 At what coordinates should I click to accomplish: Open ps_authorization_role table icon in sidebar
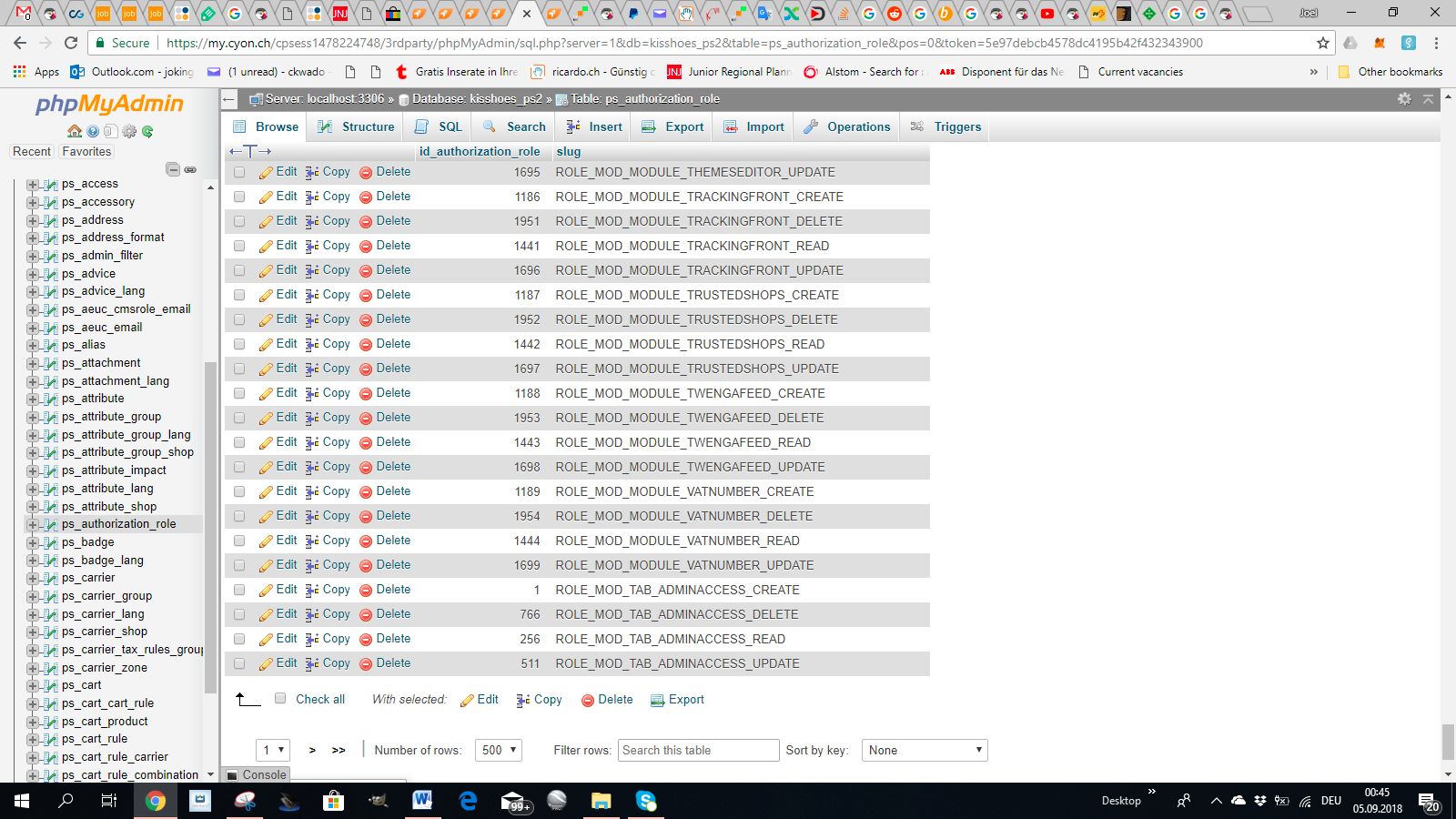tap(51, 524)
